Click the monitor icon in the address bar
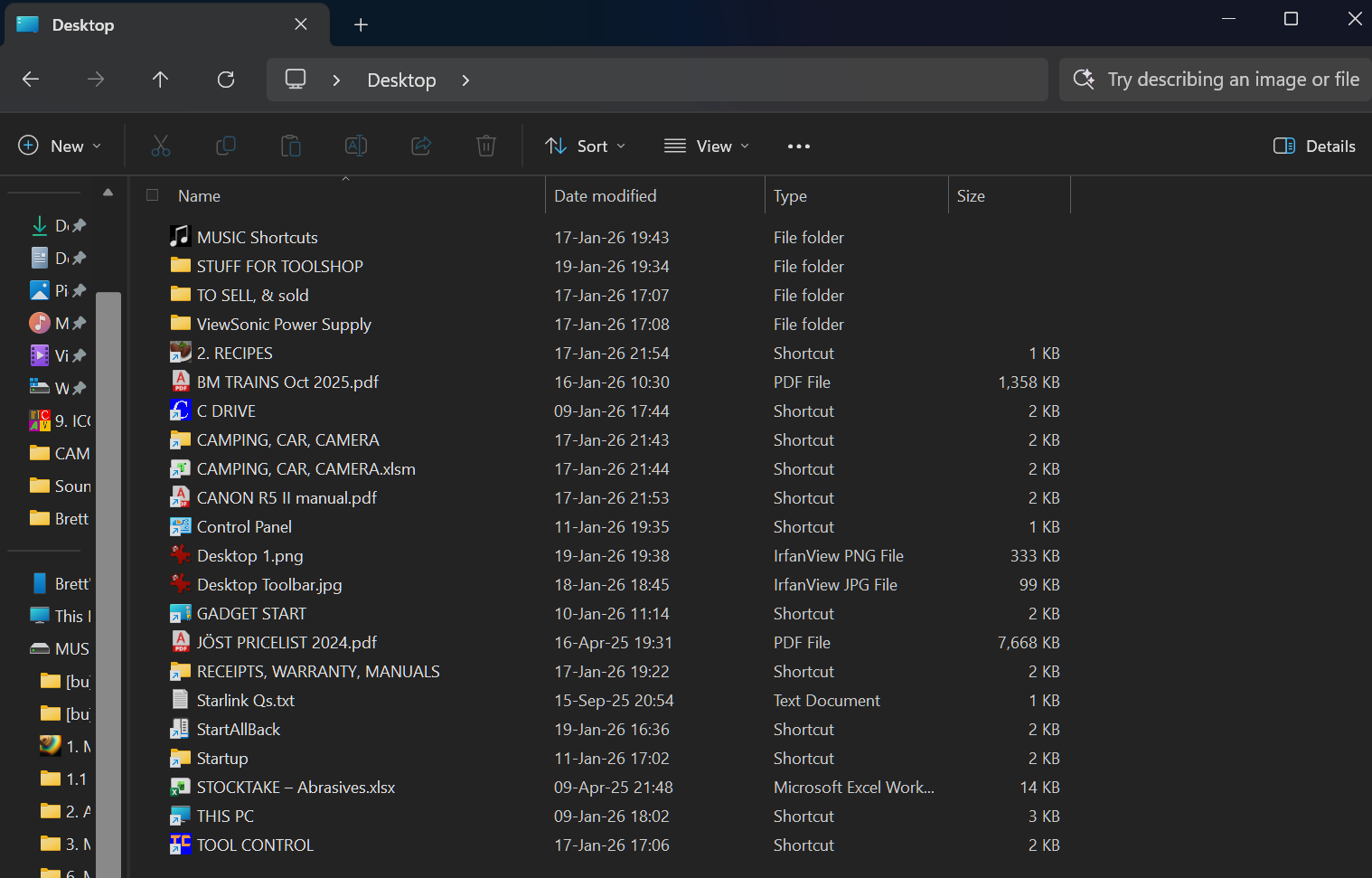Image resolution: width=1372 pixels, height=878 pixels. [x=296, y=80]
